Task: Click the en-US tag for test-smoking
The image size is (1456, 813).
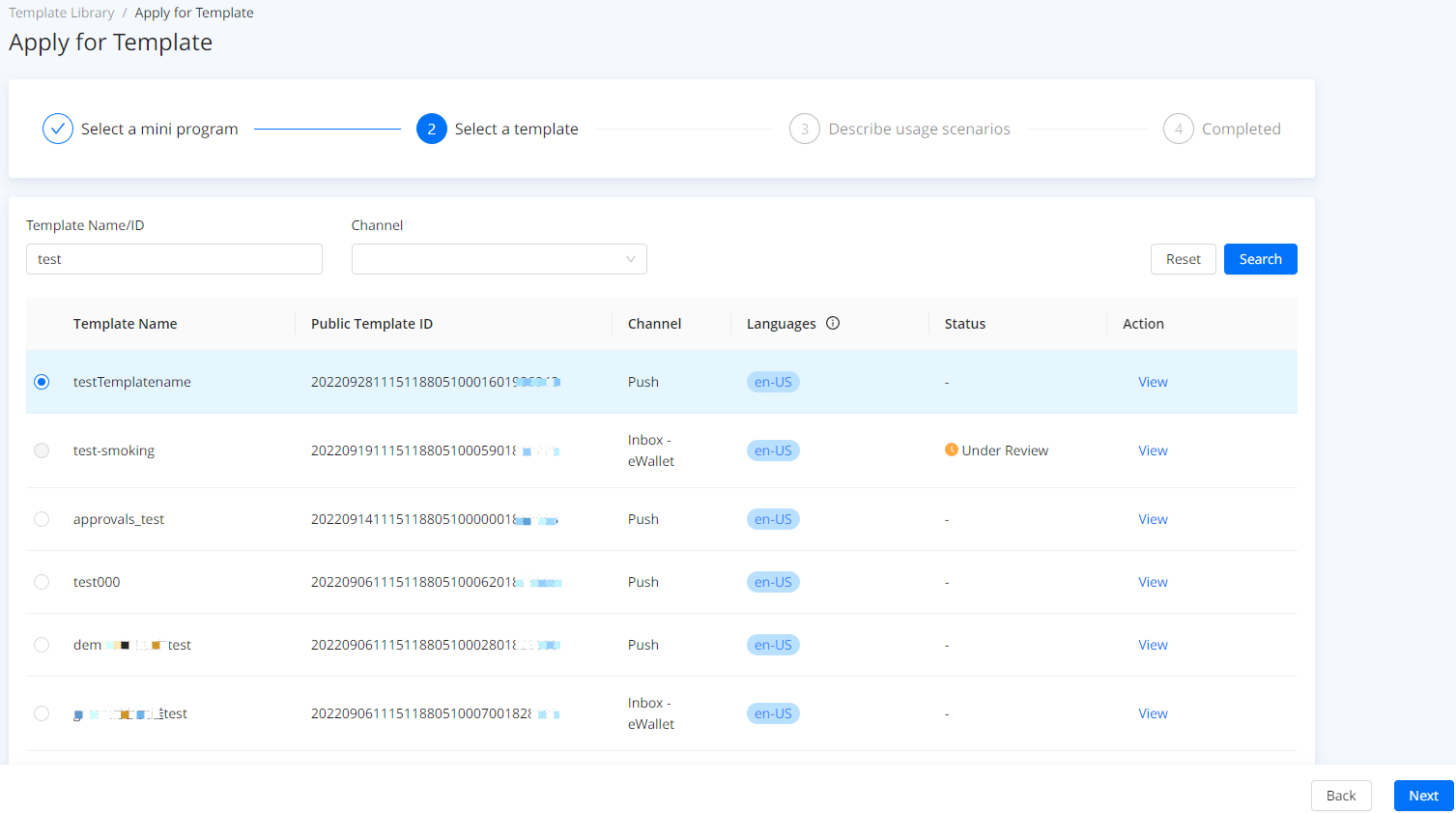Action: [773, 450]
